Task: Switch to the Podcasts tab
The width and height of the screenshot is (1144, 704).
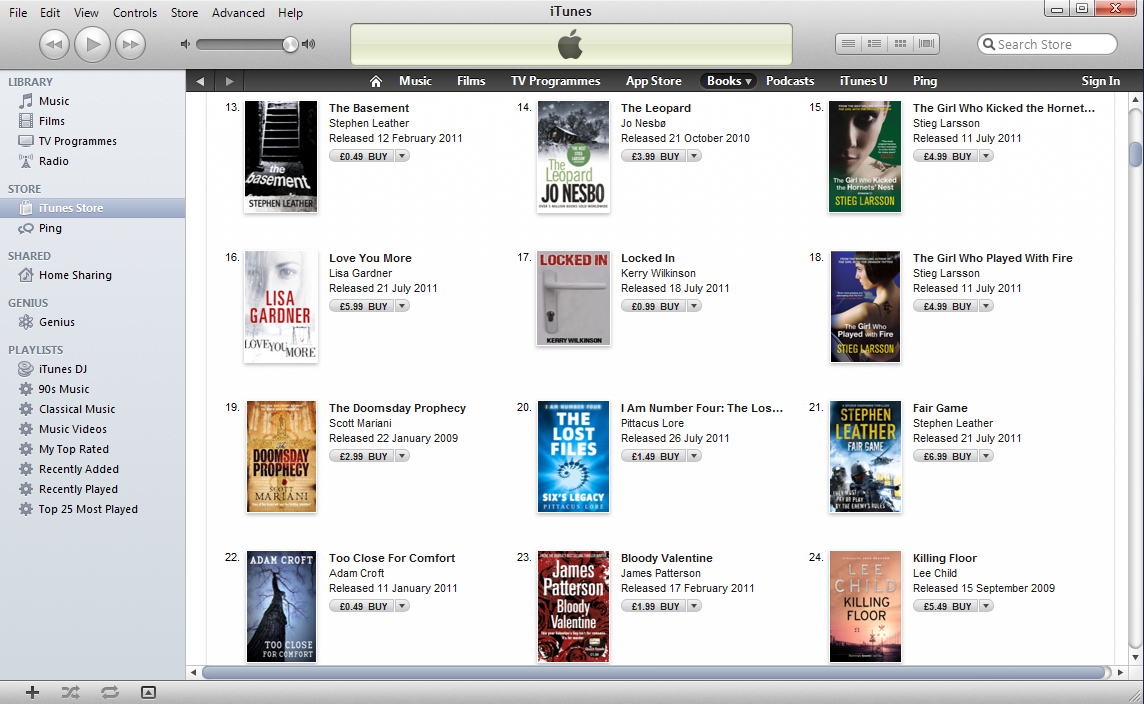Action: pyautogui.click(x=790, y=81)
